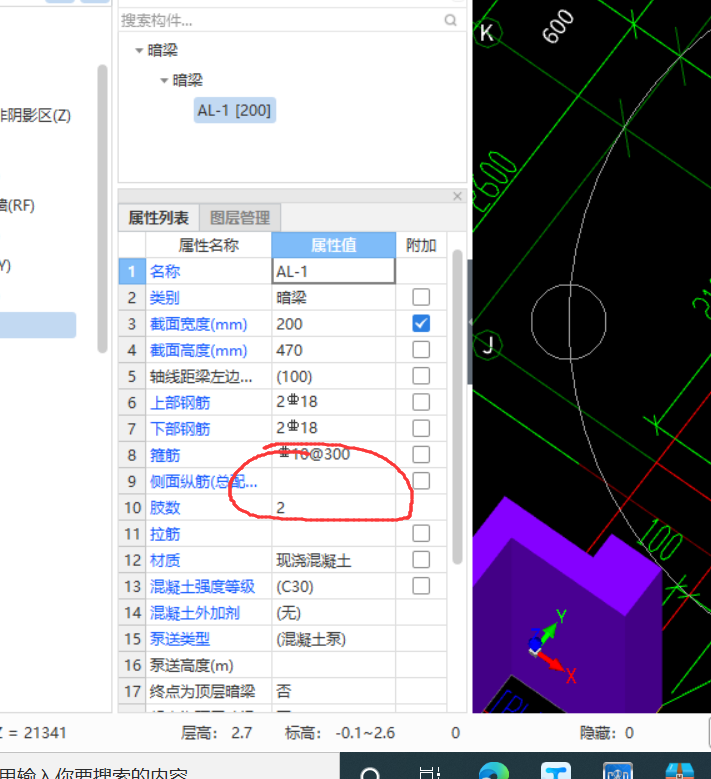Select the 上部钢筋 rebar value cell
The image size is (711, 779).
(x=333, y=402)
